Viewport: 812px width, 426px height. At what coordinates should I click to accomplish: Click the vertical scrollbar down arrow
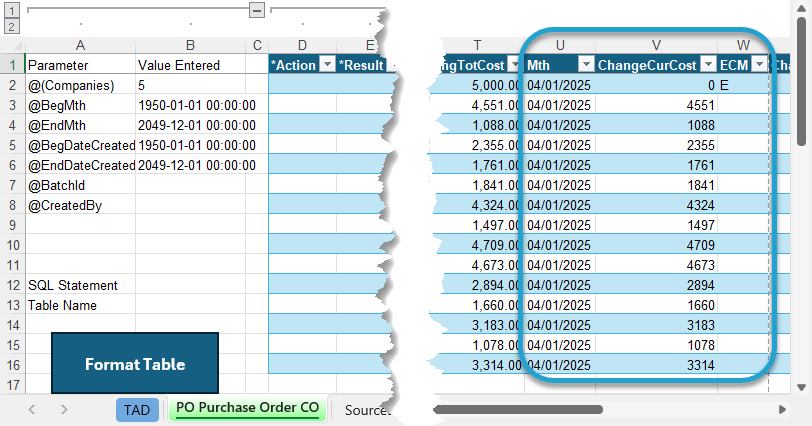[801, 387]
